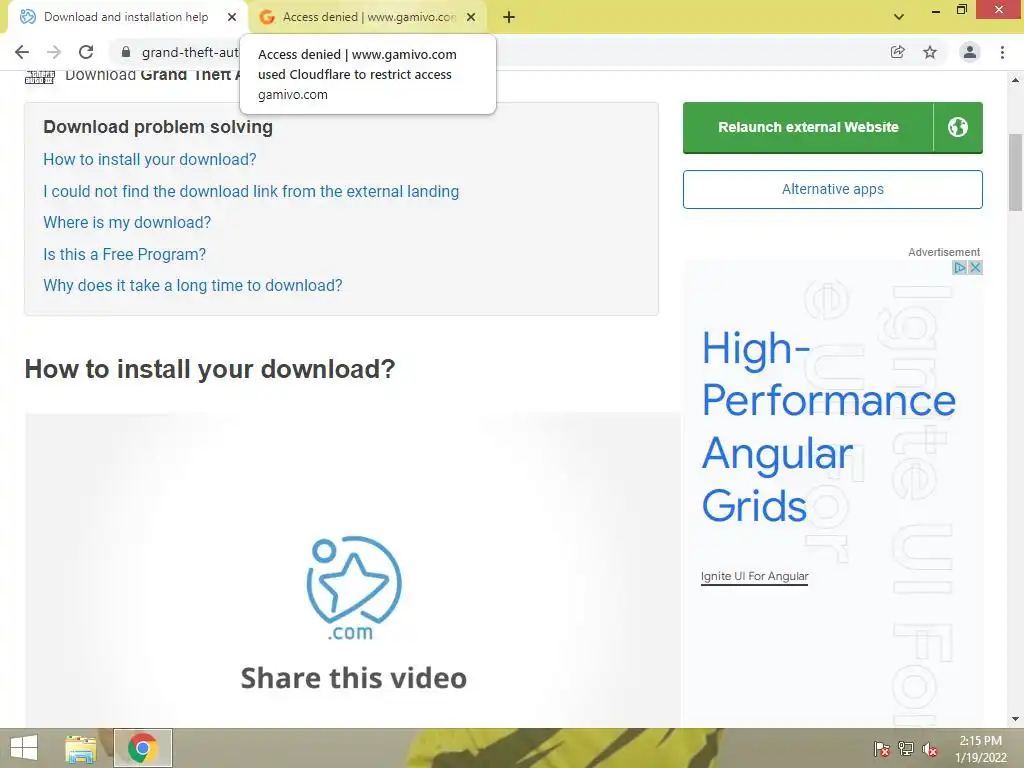This screenshot has width=1024, height=768.
Task: Open the share page icon in address bar
Action: tap(898, 52)
